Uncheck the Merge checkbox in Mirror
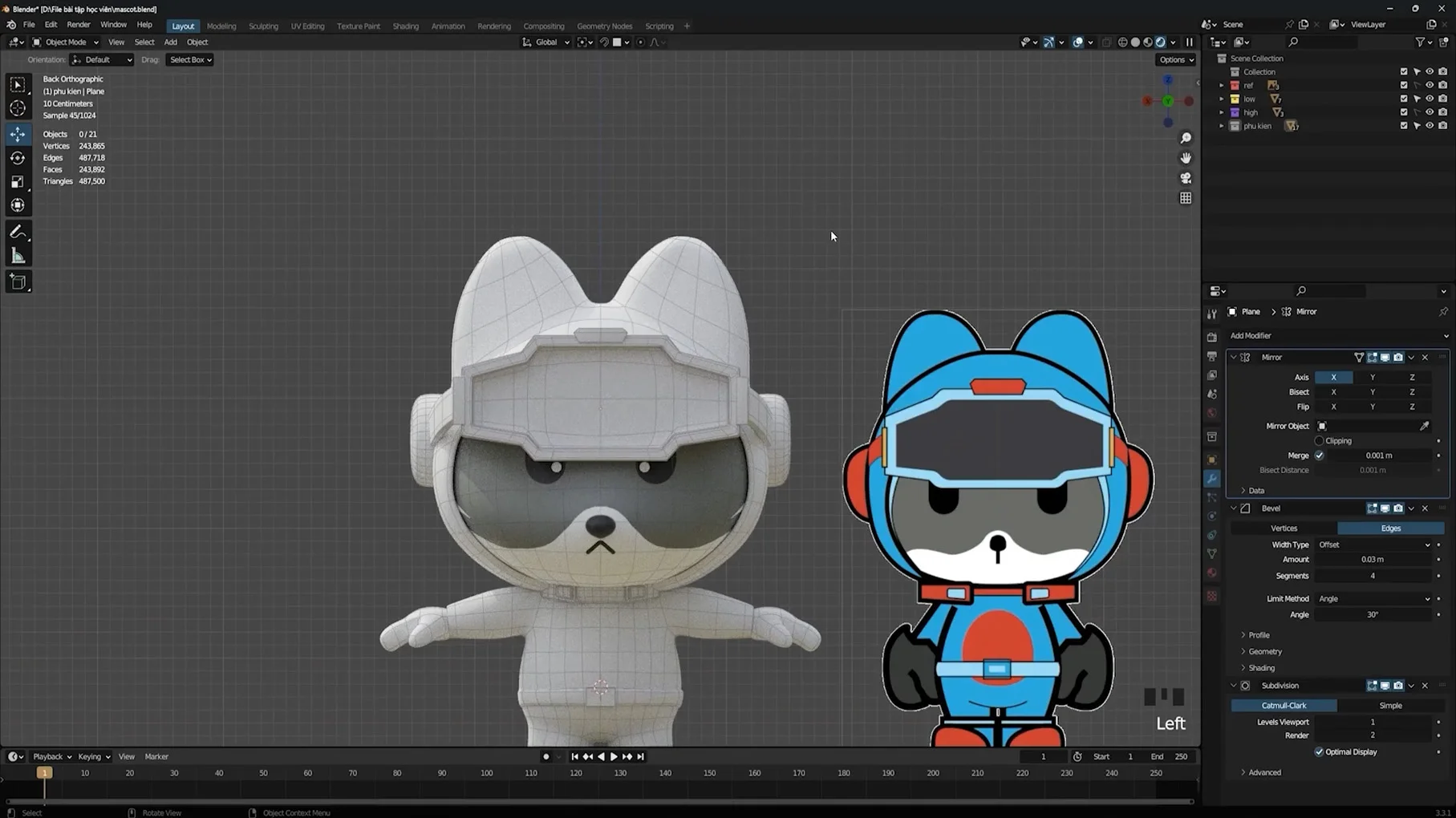 tap(1319, 456)
